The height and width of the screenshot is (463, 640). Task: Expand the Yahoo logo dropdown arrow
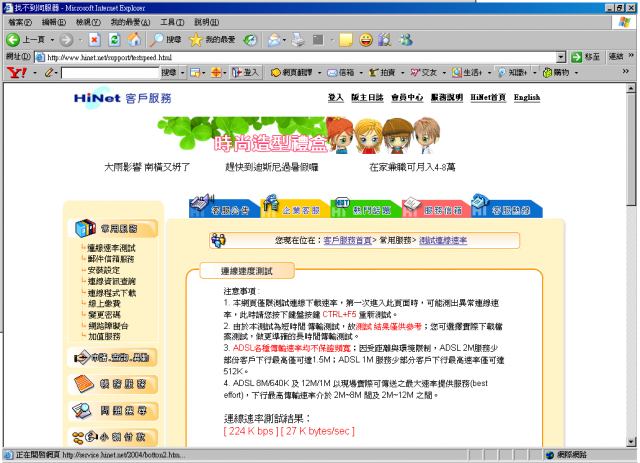35,73
